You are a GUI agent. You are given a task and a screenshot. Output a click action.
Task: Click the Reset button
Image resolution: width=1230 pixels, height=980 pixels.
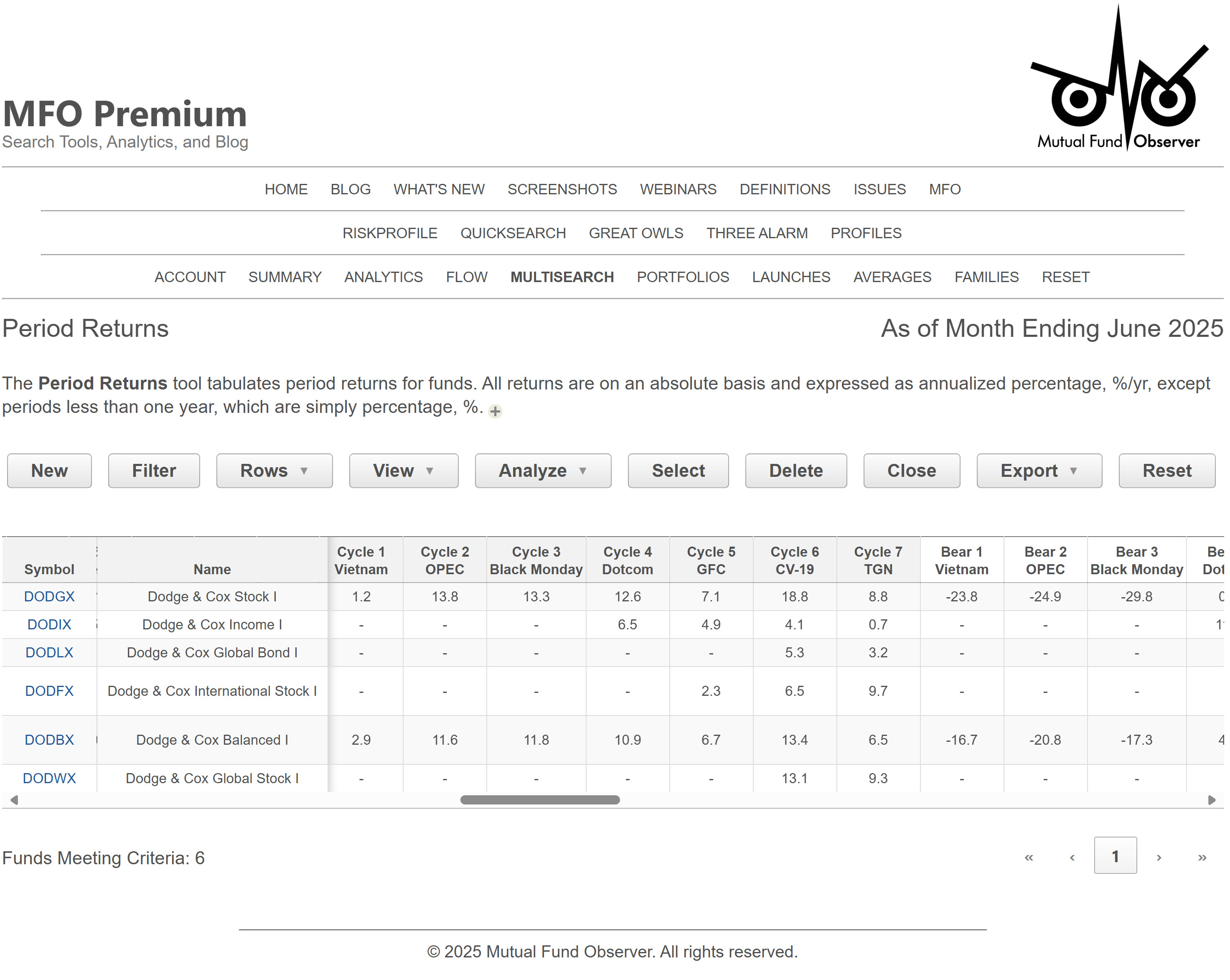tap(1166, 470)
